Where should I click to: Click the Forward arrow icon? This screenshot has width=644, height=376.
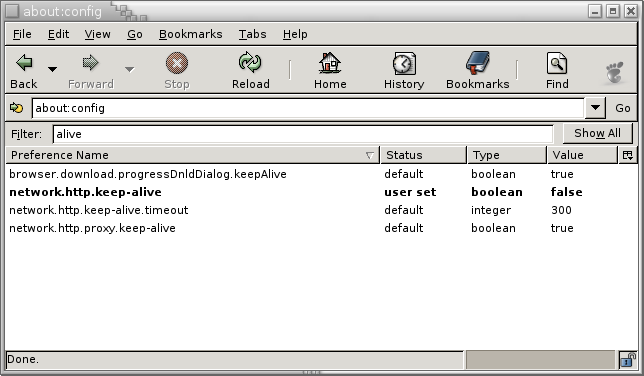pyautogui.click(x=90, y=63)
